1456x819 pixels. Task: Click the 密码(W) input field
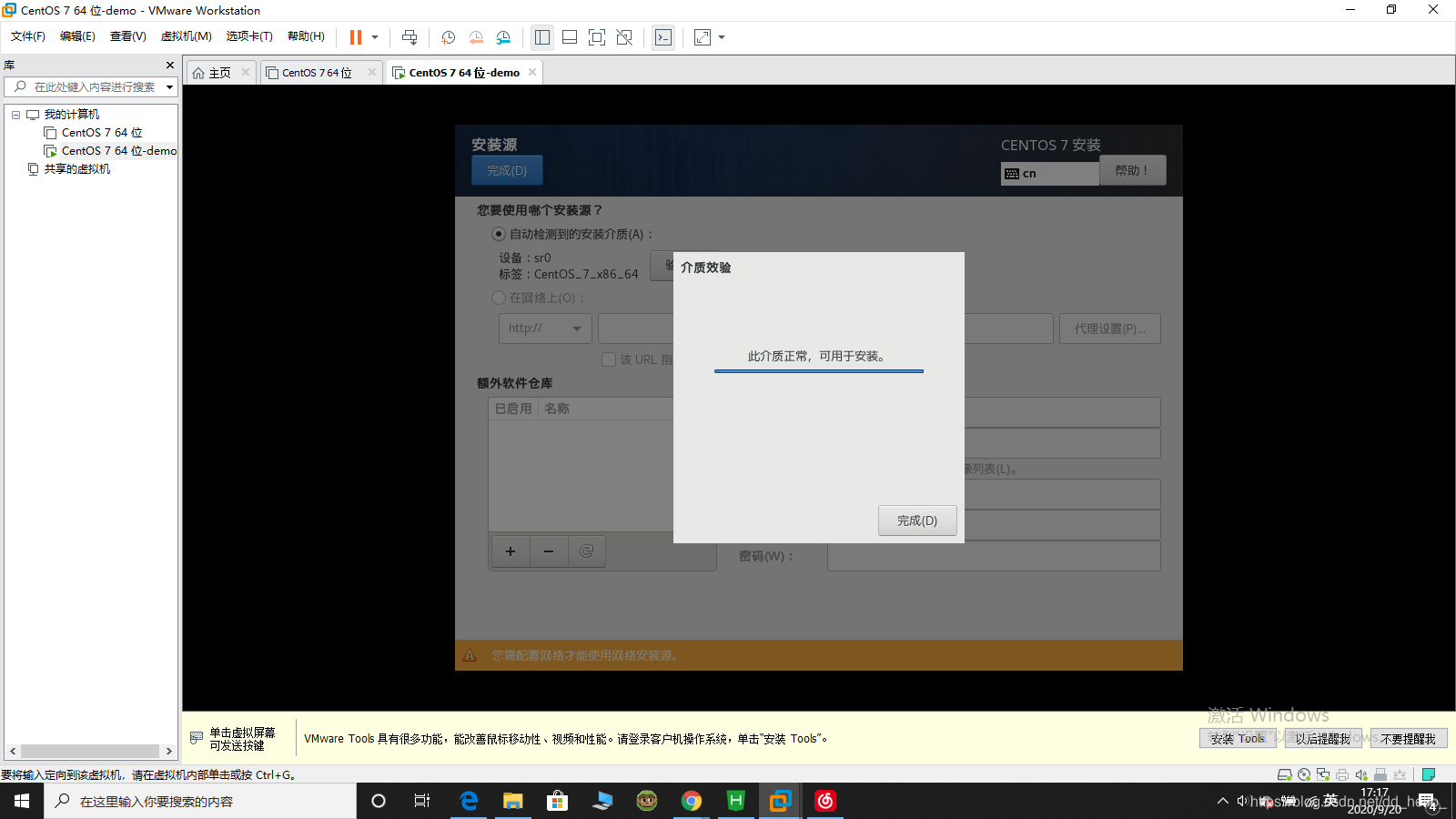click(x=994, y=556)
